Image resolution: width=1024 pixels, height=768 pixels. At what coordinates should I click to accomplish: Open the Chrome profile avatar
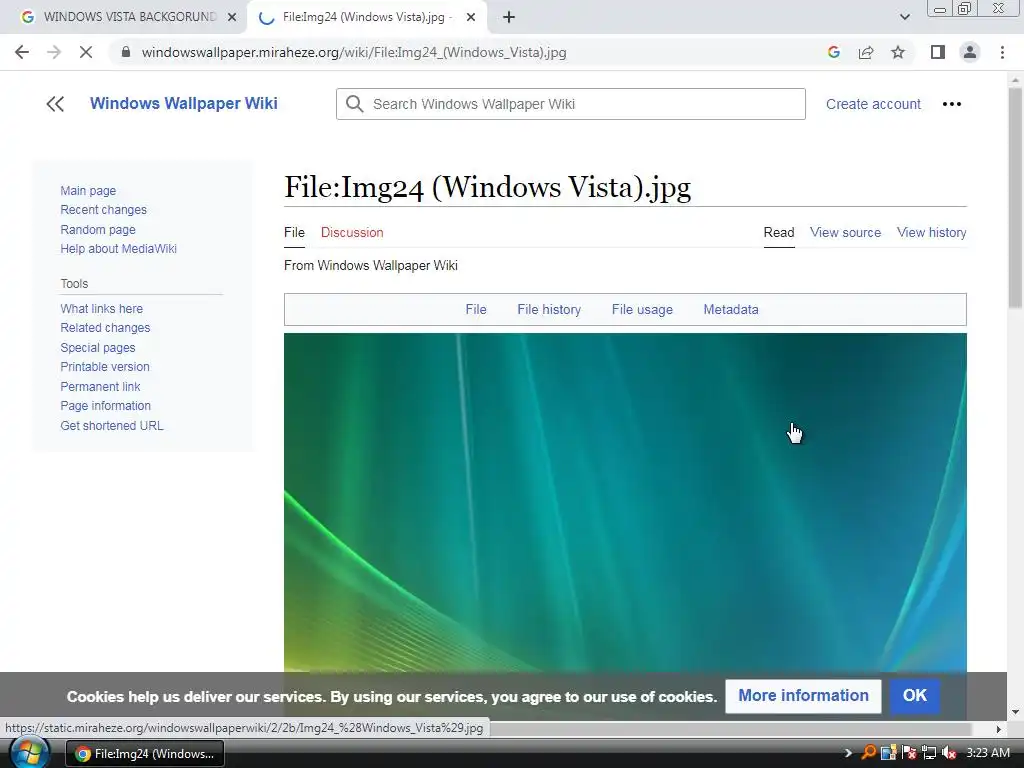970,52
